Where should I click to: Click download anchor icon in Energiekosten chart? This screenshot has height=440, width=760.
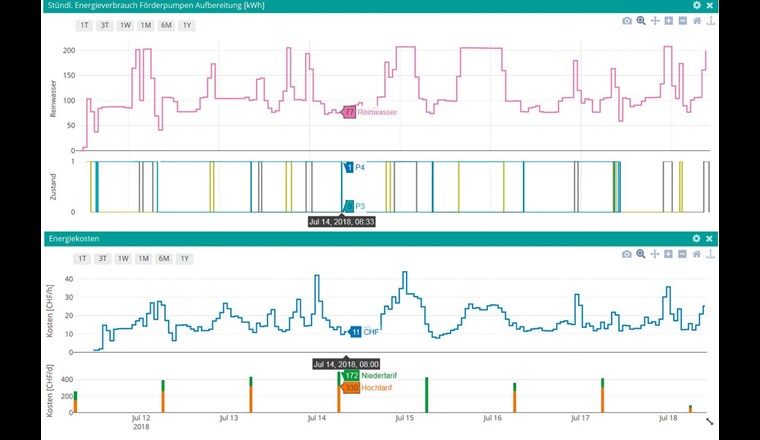710,255
